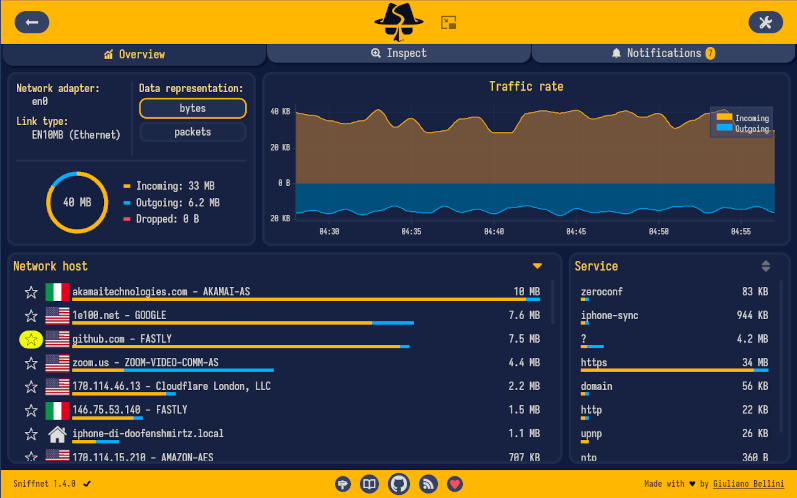Click the zeroconf service row
The image size is (797, 498).
click(675, 292)
